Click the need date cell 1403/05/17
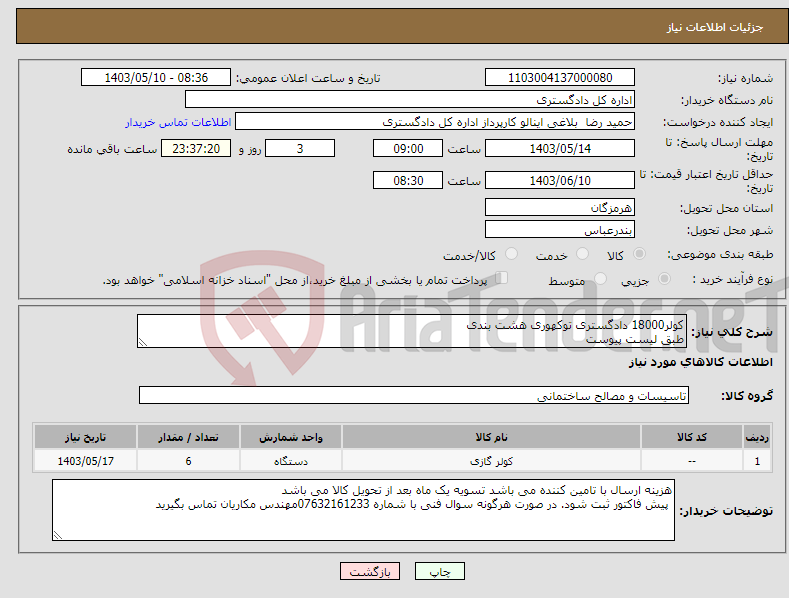Image resolution: width=789 pixels, height=598 pixels. (x=86, y=461)
